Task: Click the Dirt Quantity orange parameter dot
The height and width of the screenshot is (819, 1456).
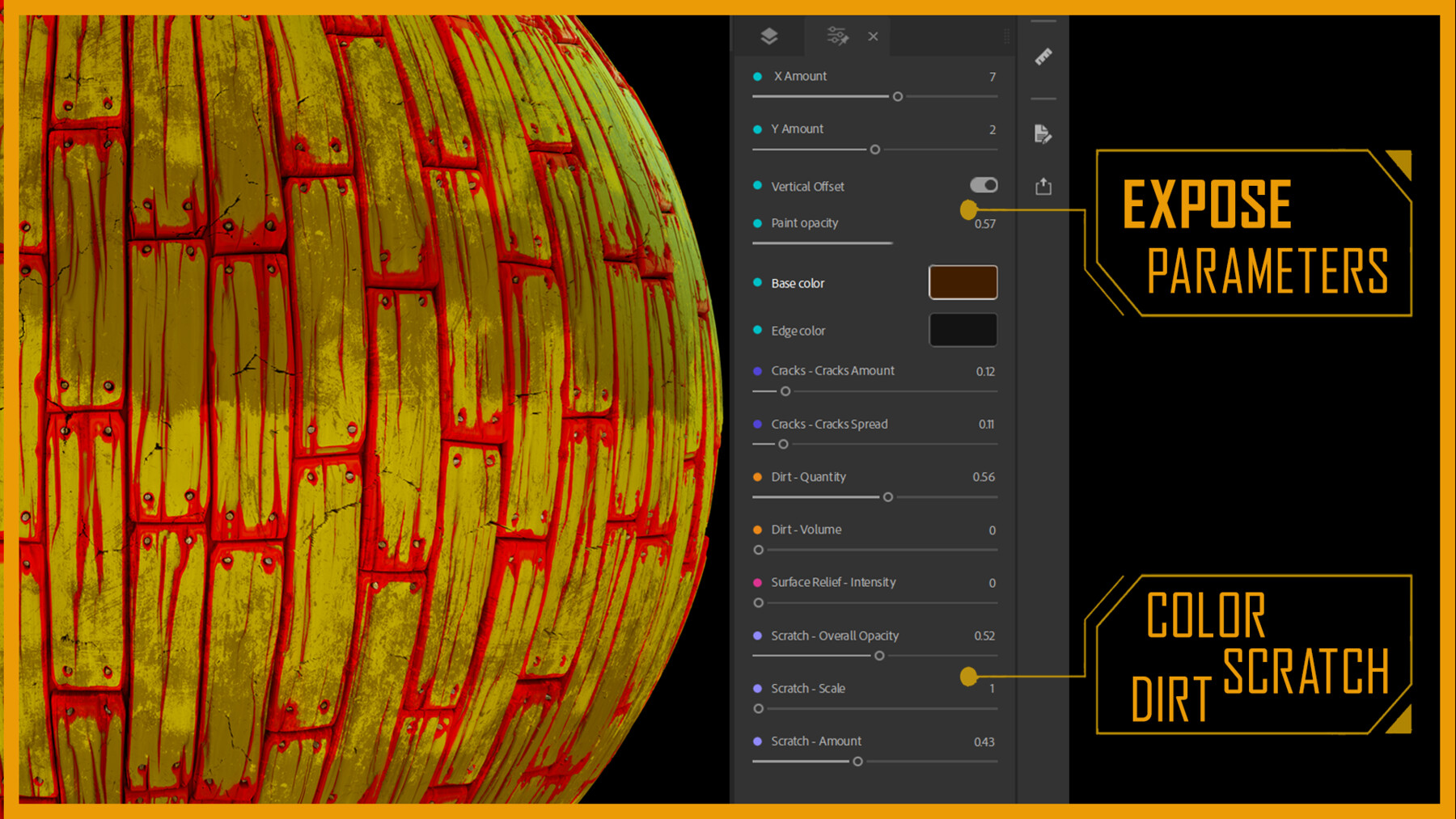Action: click(757, 477)
